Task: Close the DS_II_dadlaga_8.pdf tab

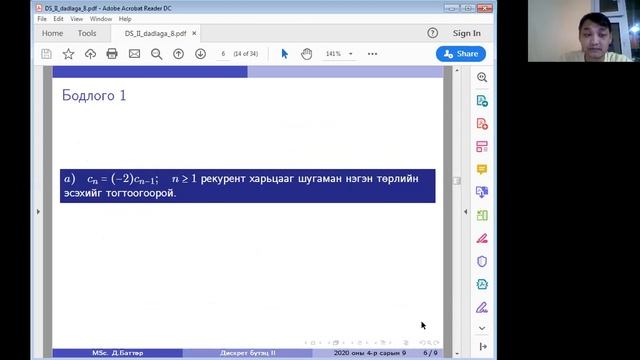Action: (x=194, y=33)
